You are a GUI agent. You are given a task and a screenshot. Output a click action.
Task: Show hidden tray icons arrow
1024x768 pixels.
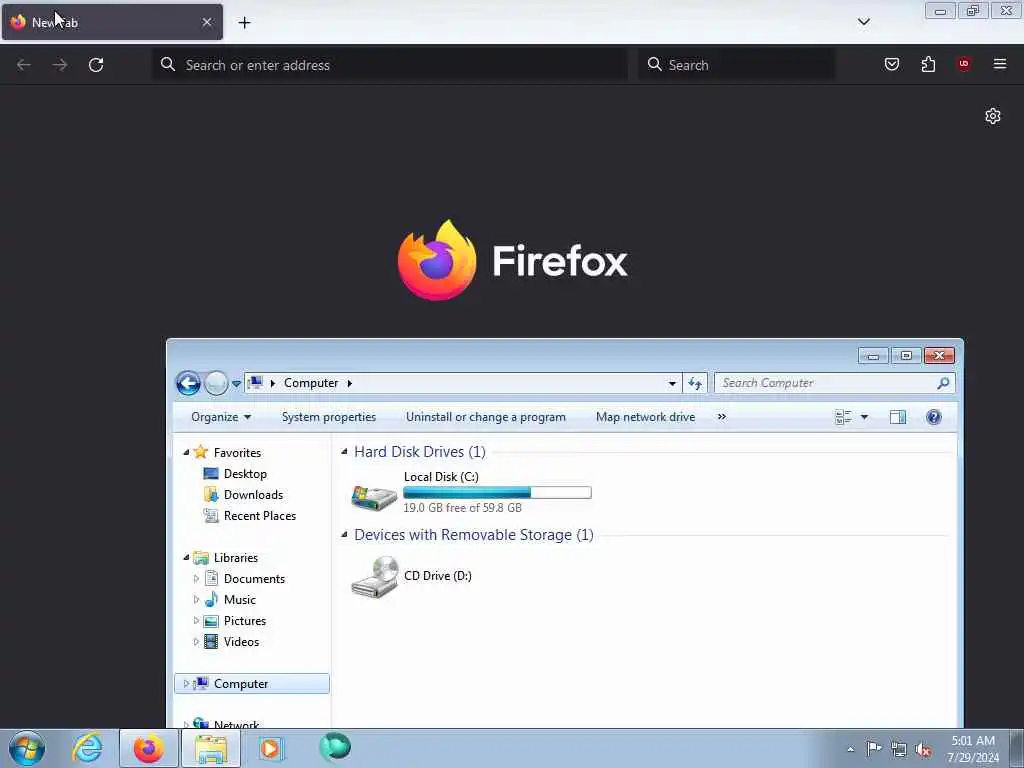tap(850, 749)
